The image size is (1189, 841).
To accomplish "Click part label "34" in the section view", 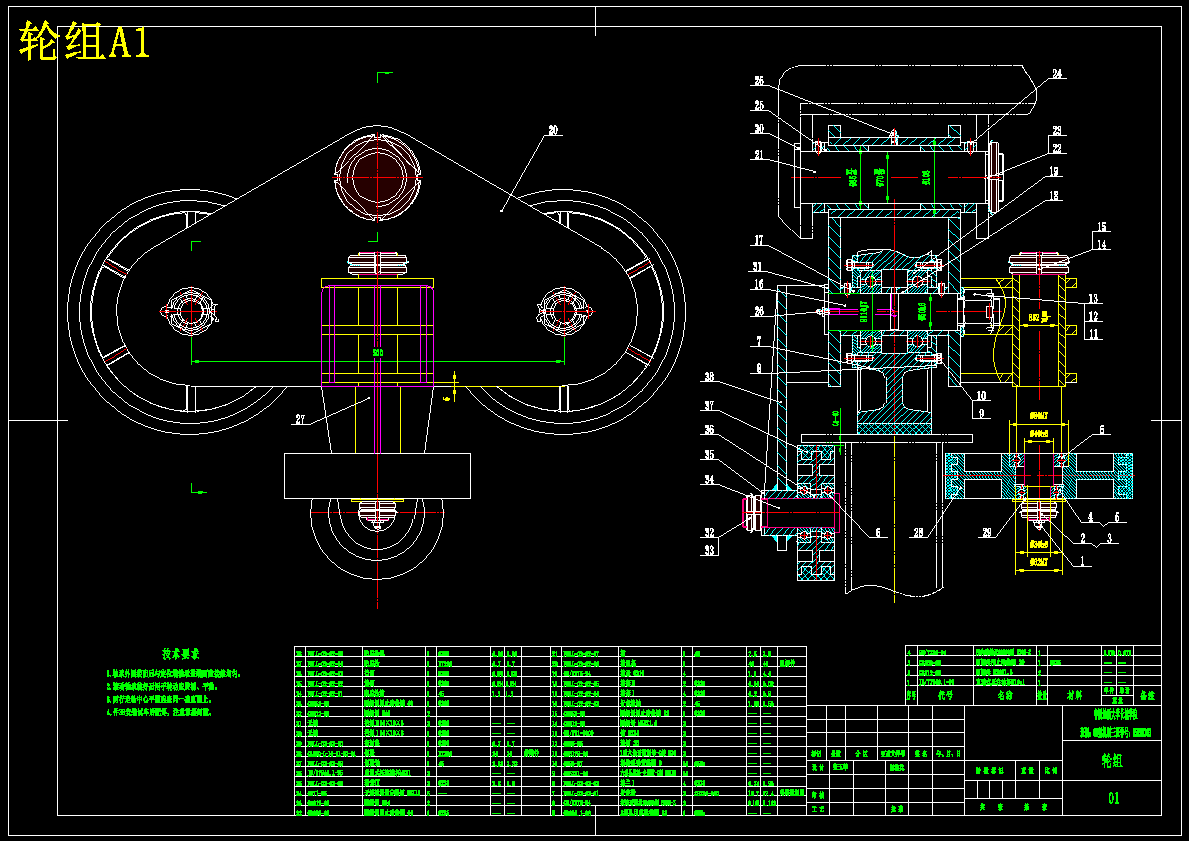I will tap(709, 480).
